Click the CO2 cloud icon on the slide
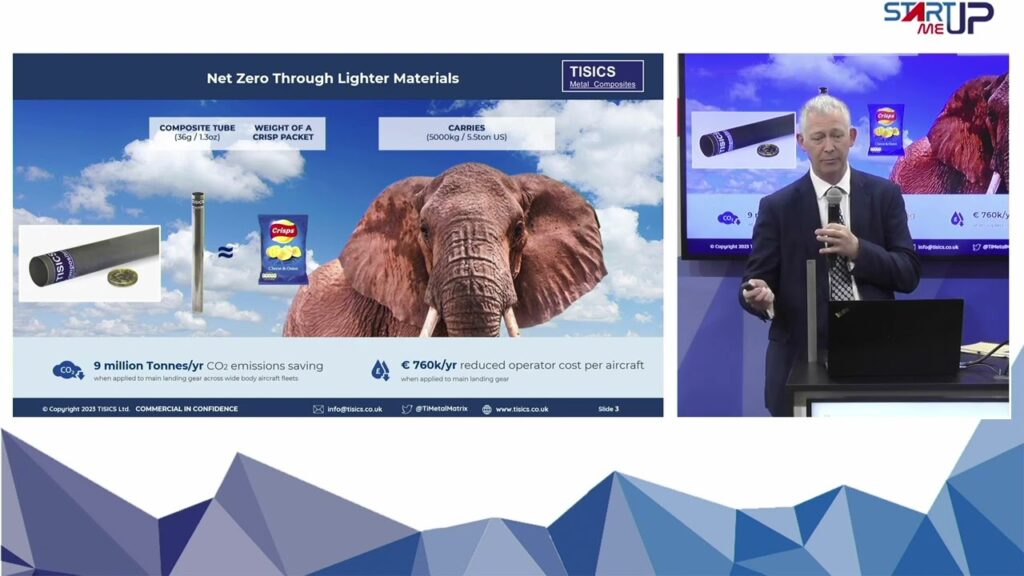Image resolution: width=1024 pixels, height=576 pixels. pyautogui.click(x=68, y=370)
